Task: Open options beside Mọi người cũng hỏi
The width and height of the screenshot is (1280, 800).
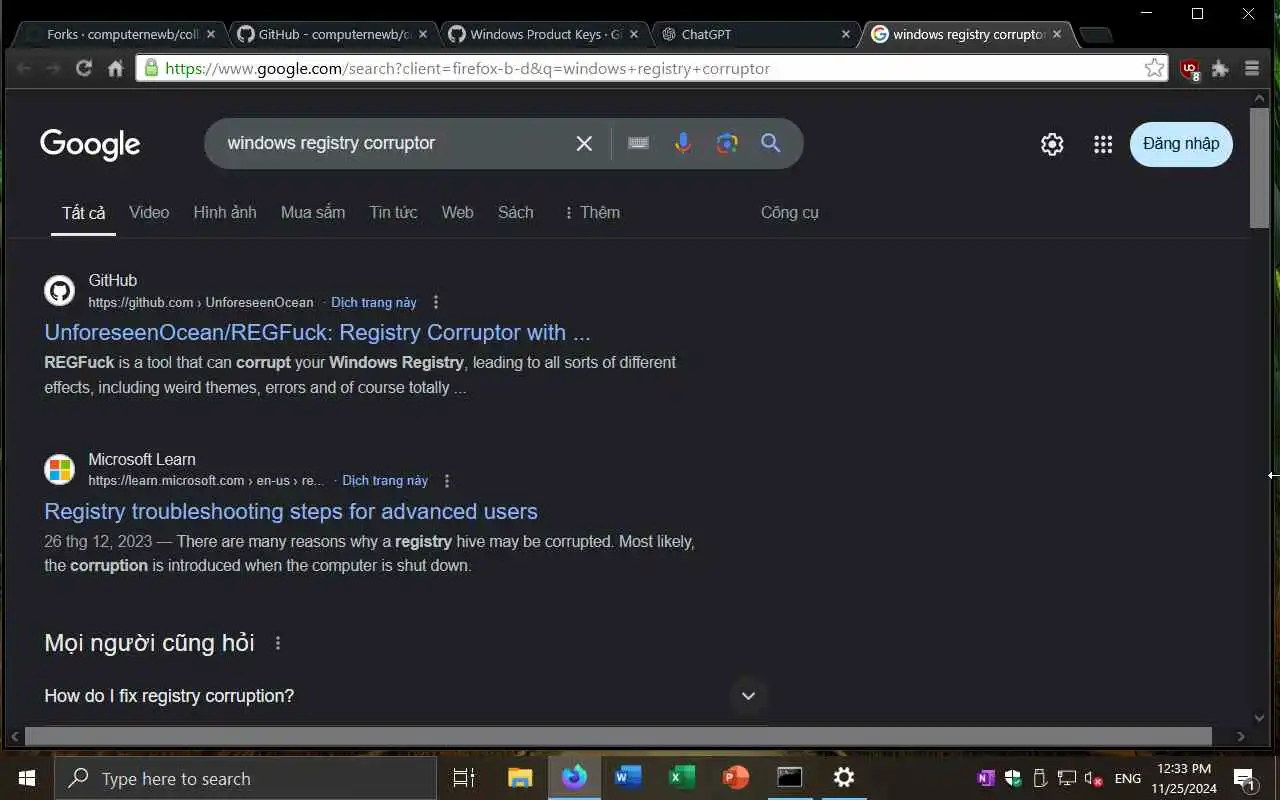Action: (x=278, y=643)
